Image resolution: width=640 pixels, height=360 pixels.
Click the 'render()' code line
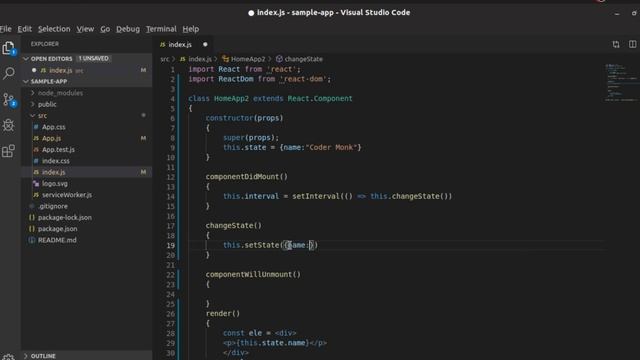223,314
